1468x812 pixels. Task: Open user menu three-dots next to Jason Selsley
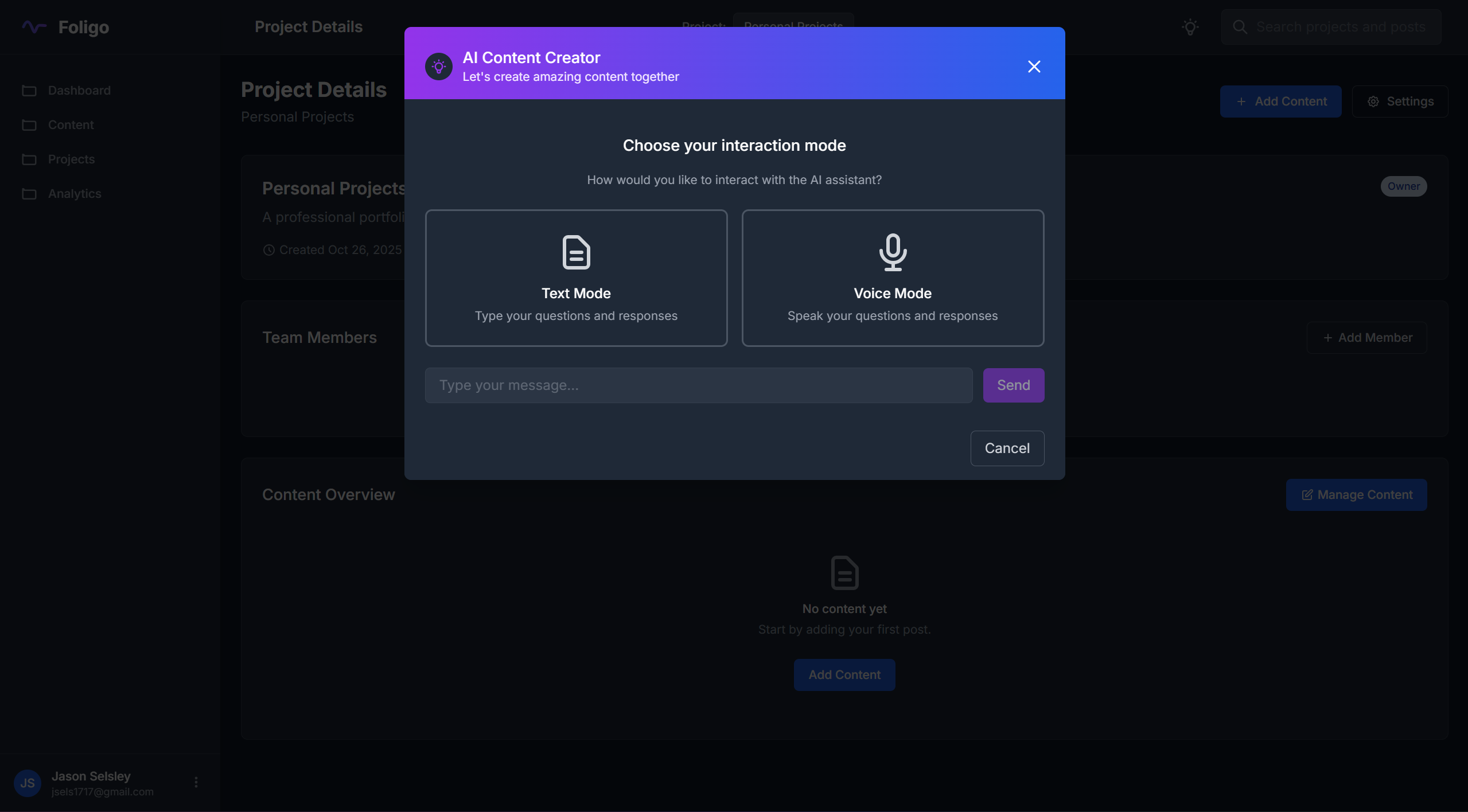pyautogui.click(x=196, y=782)
